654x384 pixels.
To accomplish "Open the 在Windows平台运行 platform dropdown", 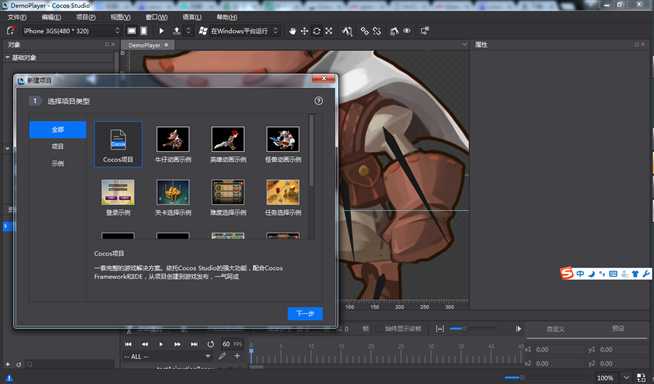I will 239,31.
